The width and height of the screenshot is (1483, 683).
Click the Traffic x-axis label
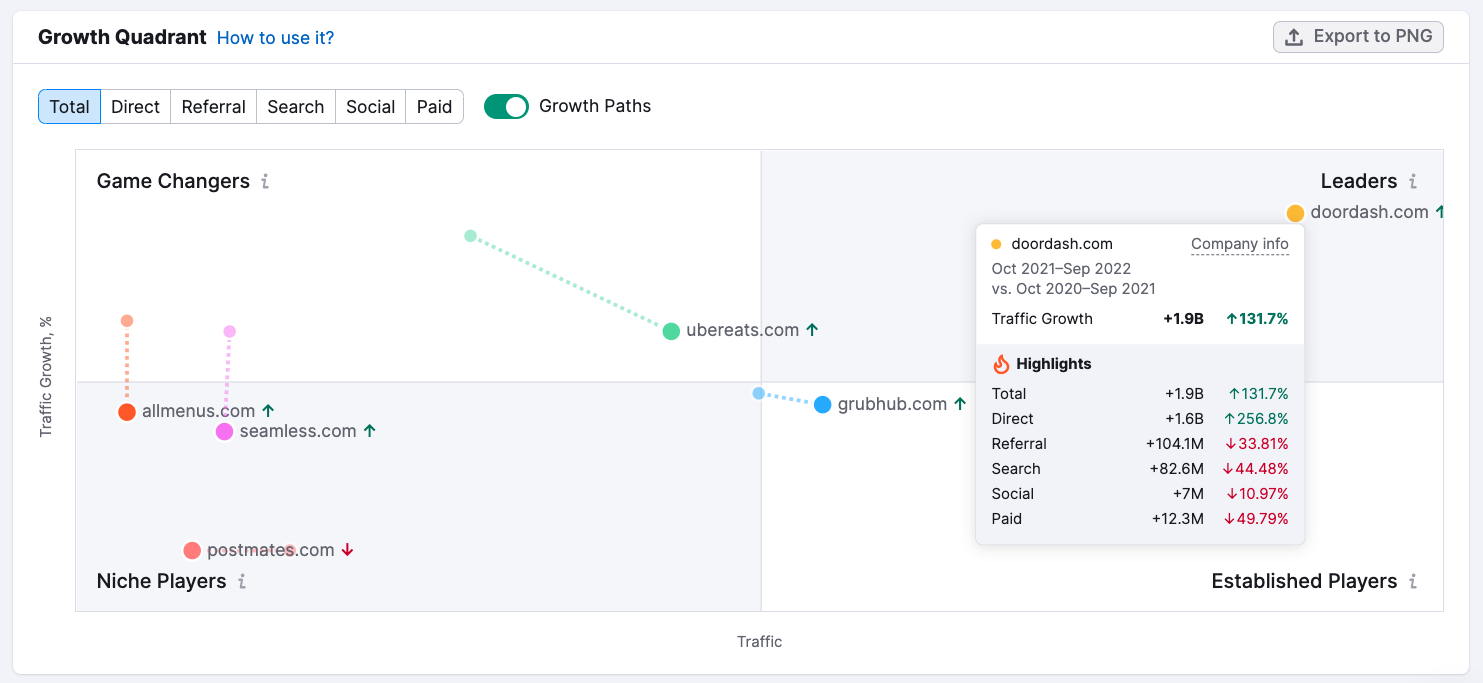pyautogui.click(x=760, y=642)
